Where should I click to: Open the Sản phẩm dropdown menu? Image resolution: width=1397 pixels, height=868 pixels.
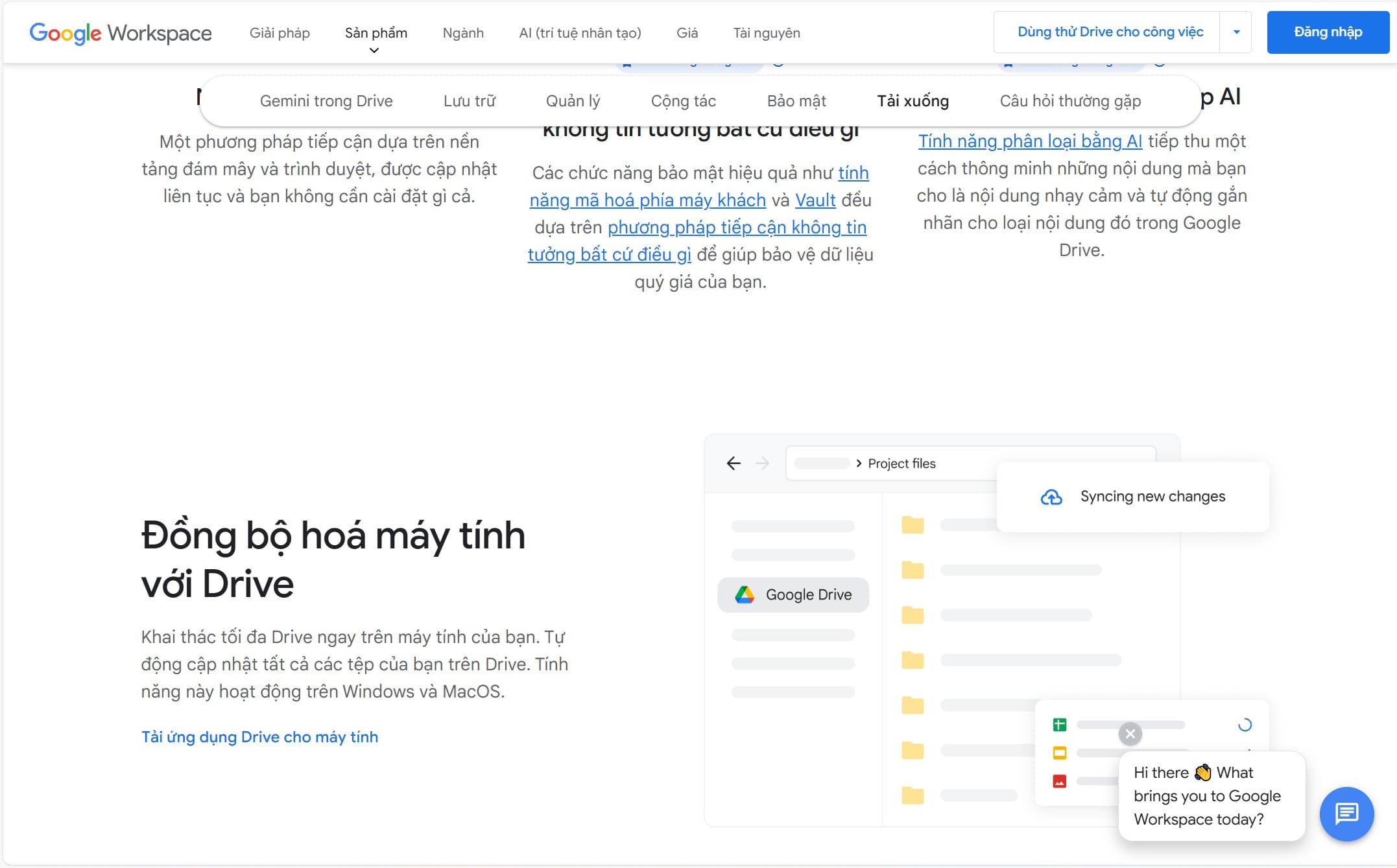(x=375, y=33)
